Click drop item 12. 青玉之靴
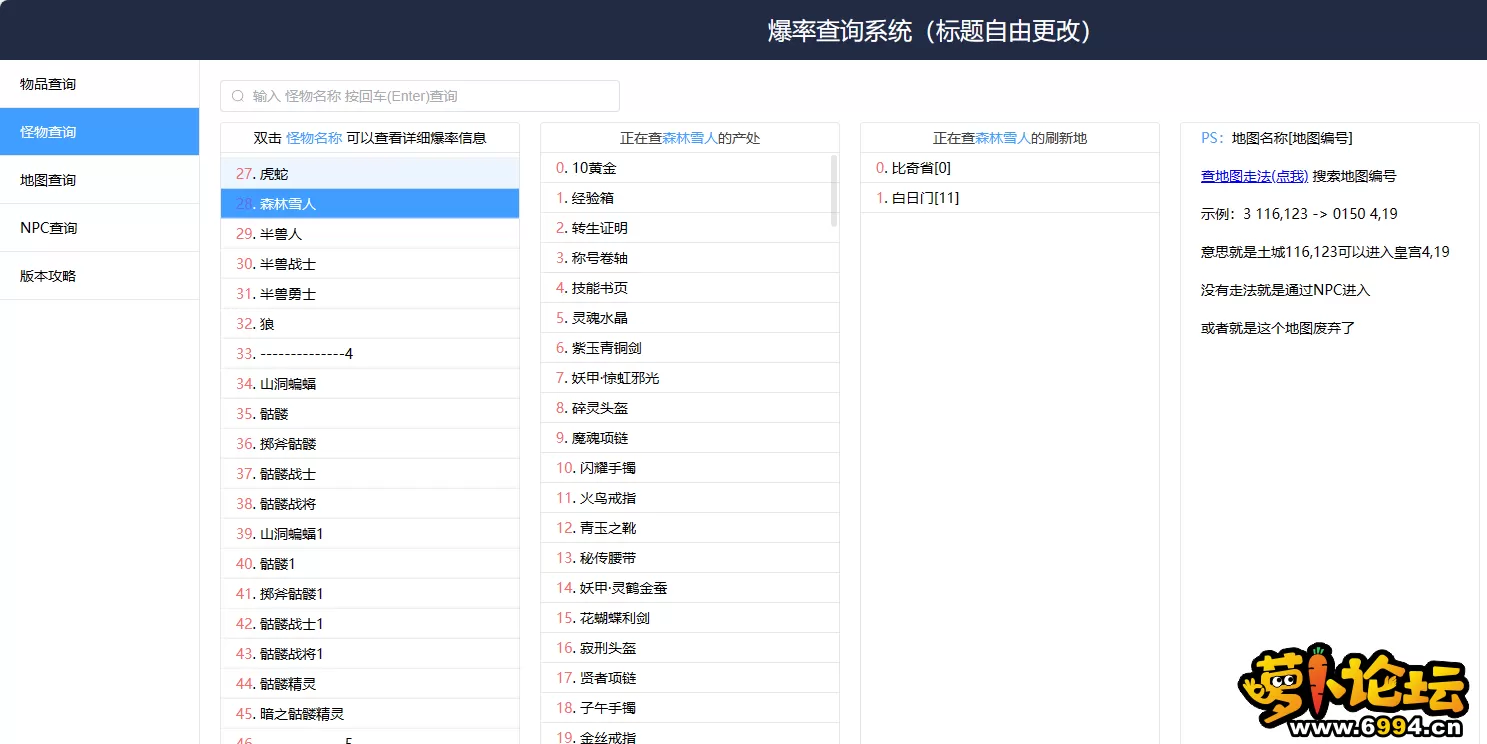 pyautogui.click(x=690, y=528)
